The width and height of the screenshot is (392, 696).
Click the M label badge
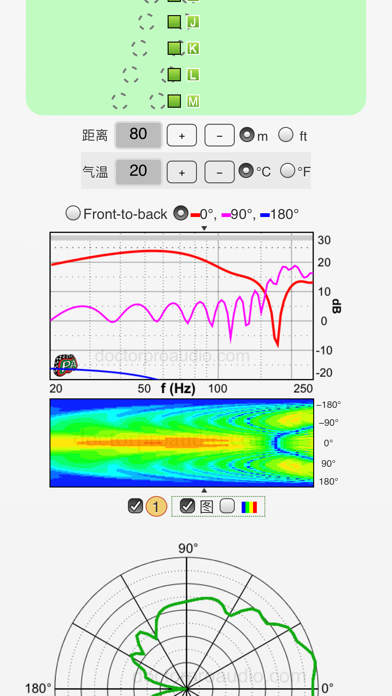(193, 102)
